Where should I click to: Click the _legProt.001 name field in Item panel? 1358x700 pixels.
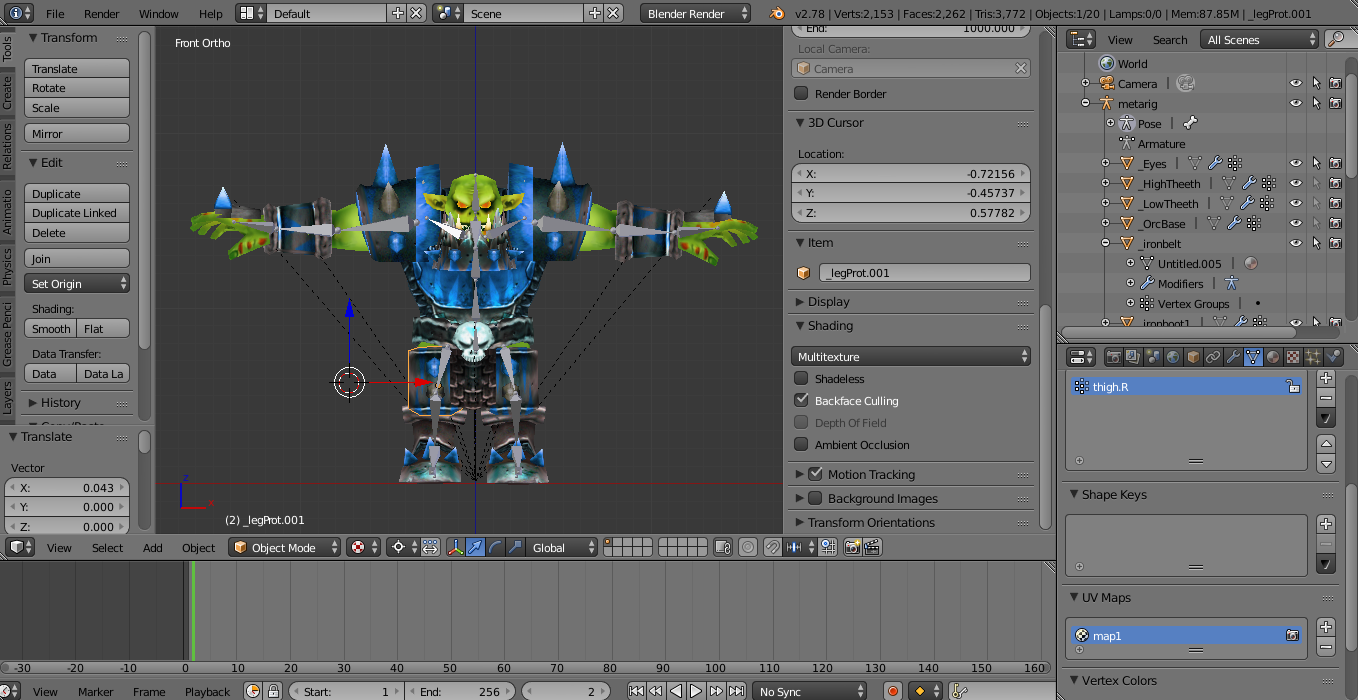pos(924,272)
